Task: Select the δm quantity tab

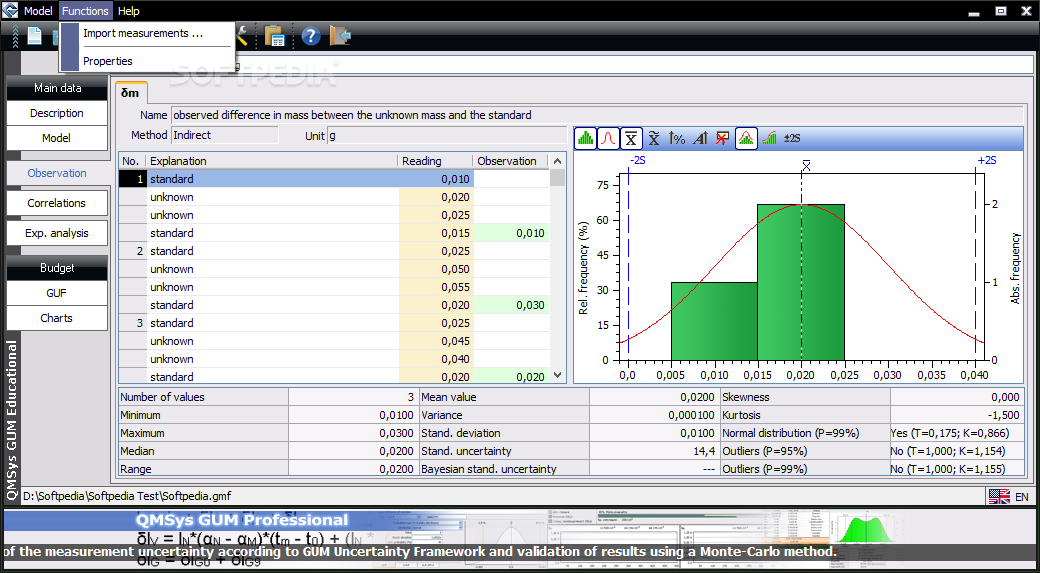Action: pyautogui.click(x=131, y=93)
